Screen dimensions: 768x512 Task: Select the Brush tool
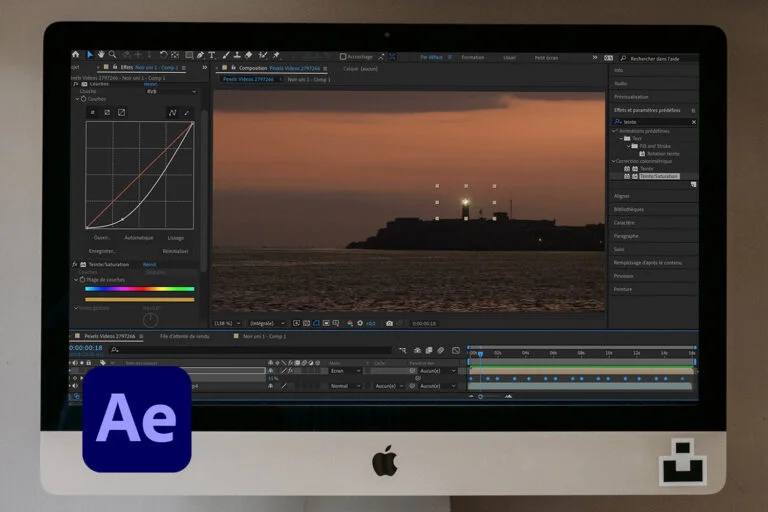(225, 55)
